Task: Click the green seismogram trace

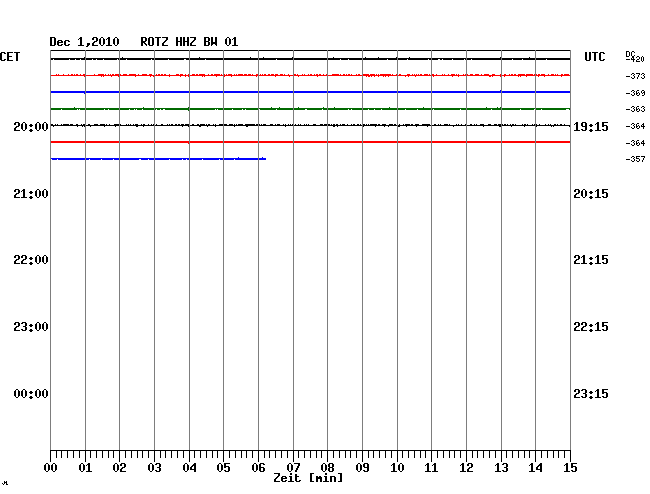Action: 310,109
